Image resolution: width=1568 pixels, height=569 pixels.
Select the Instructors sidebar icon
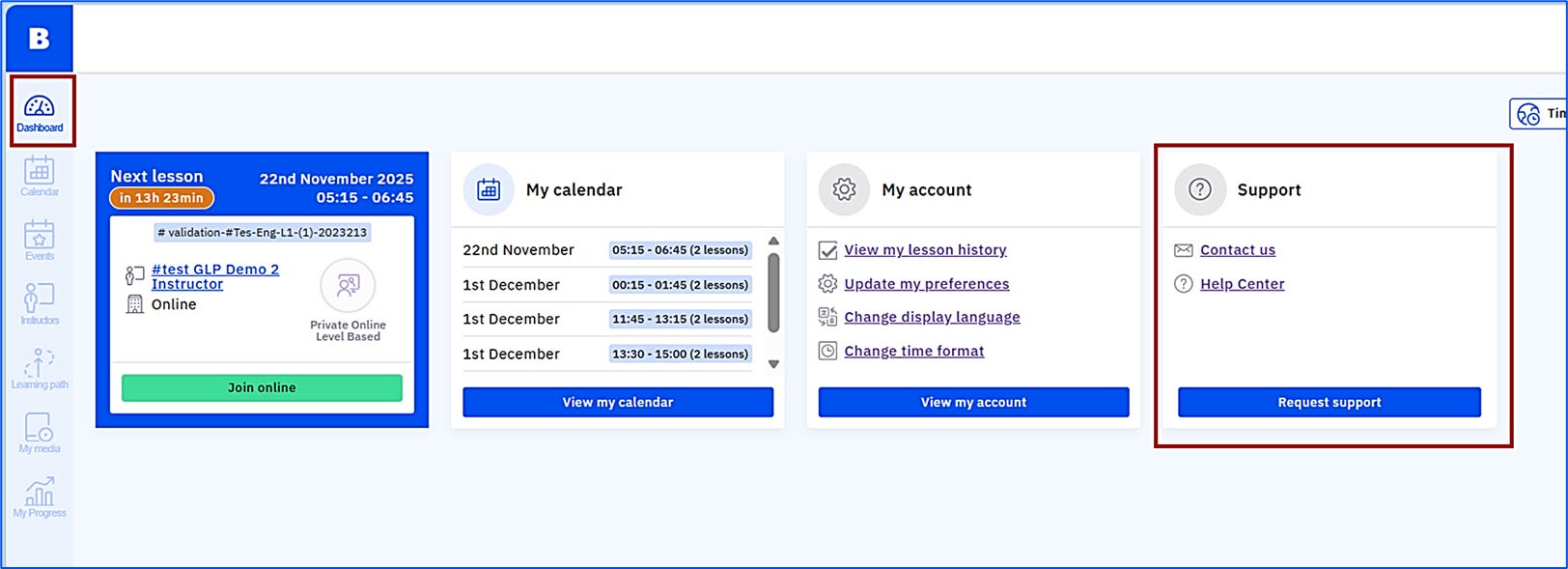[40, 303]
